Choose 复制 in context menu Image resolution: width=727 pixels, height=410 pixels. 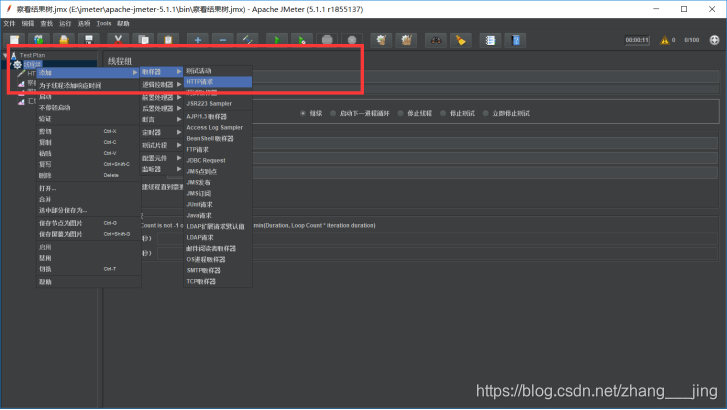tap(88, 142)
